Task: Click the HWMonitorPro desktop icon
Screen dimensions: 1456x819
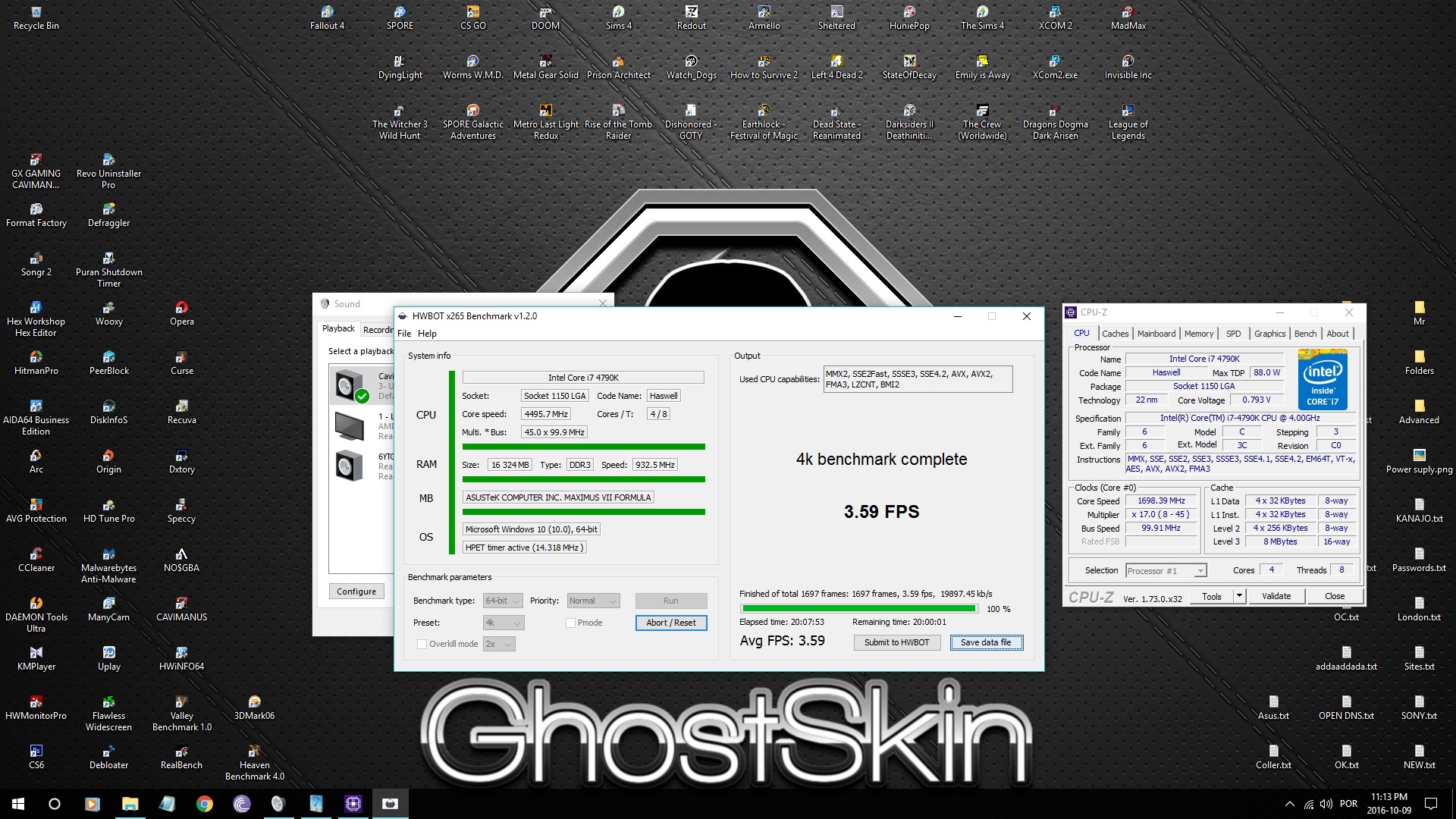Action: coord(36,708)
